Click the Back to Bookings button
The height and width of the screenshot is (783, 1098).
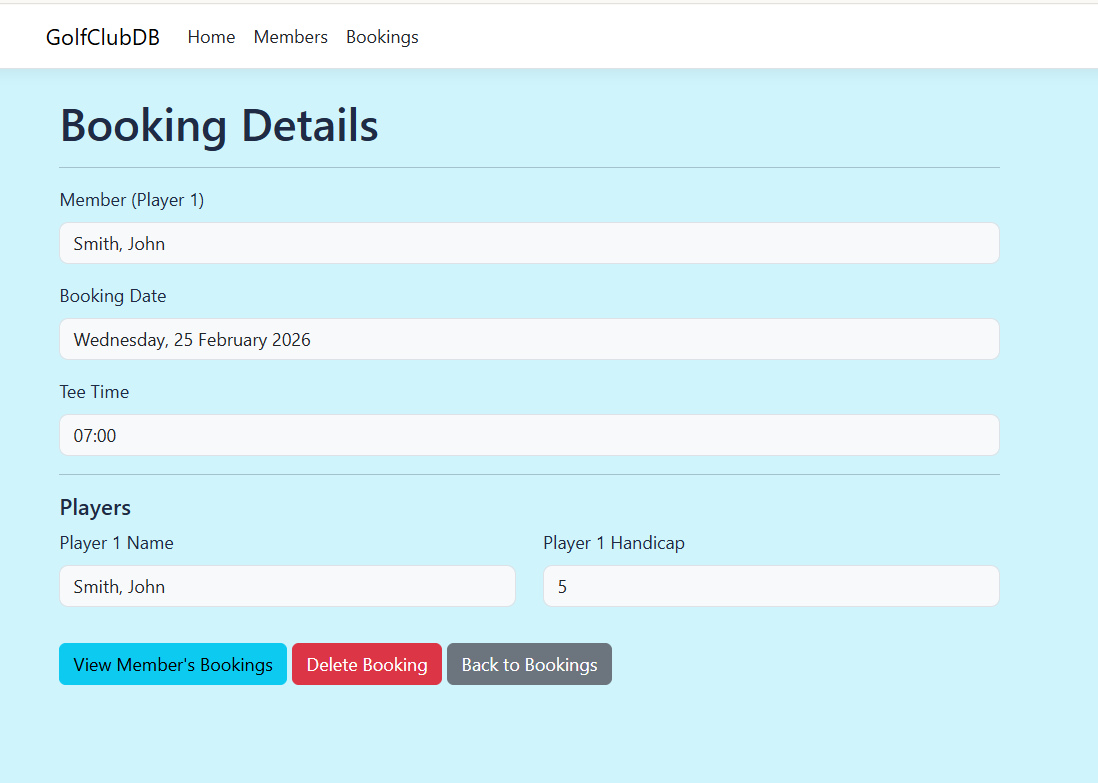point(529,664)
